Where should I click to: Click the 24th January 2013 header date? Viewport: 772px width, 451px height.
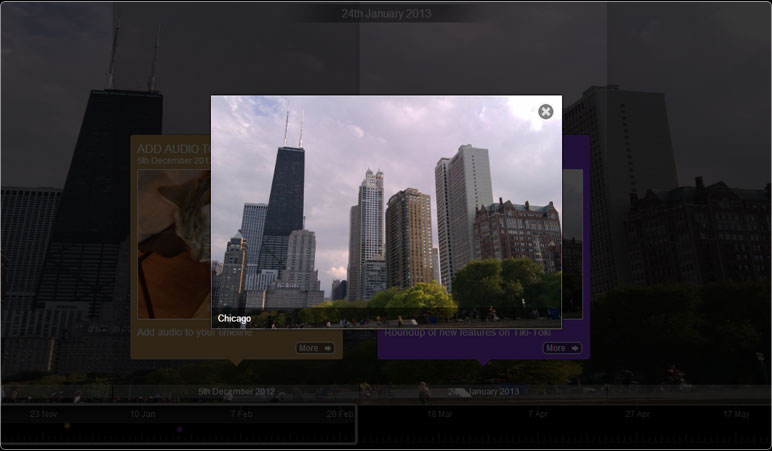coord(385,14)
